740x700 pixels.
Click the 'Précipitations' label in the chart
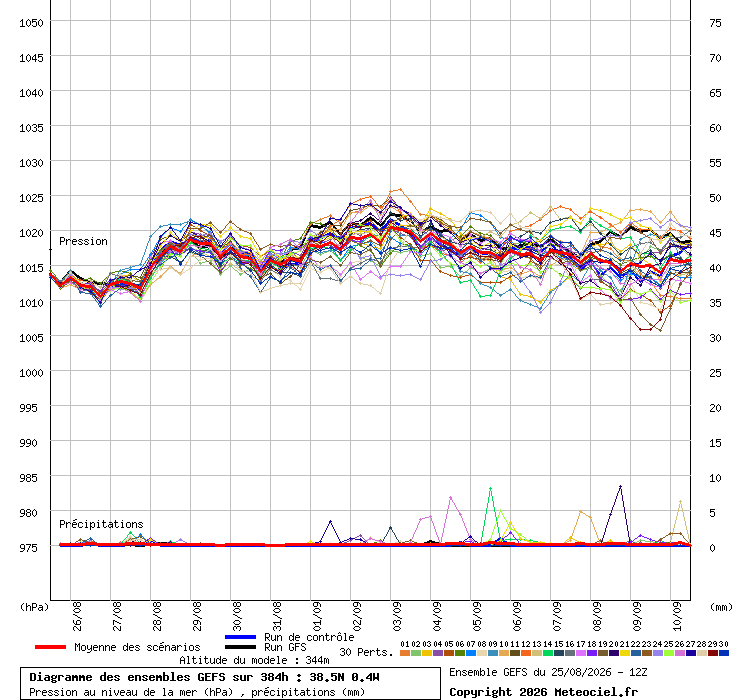[x=101, y=524]
